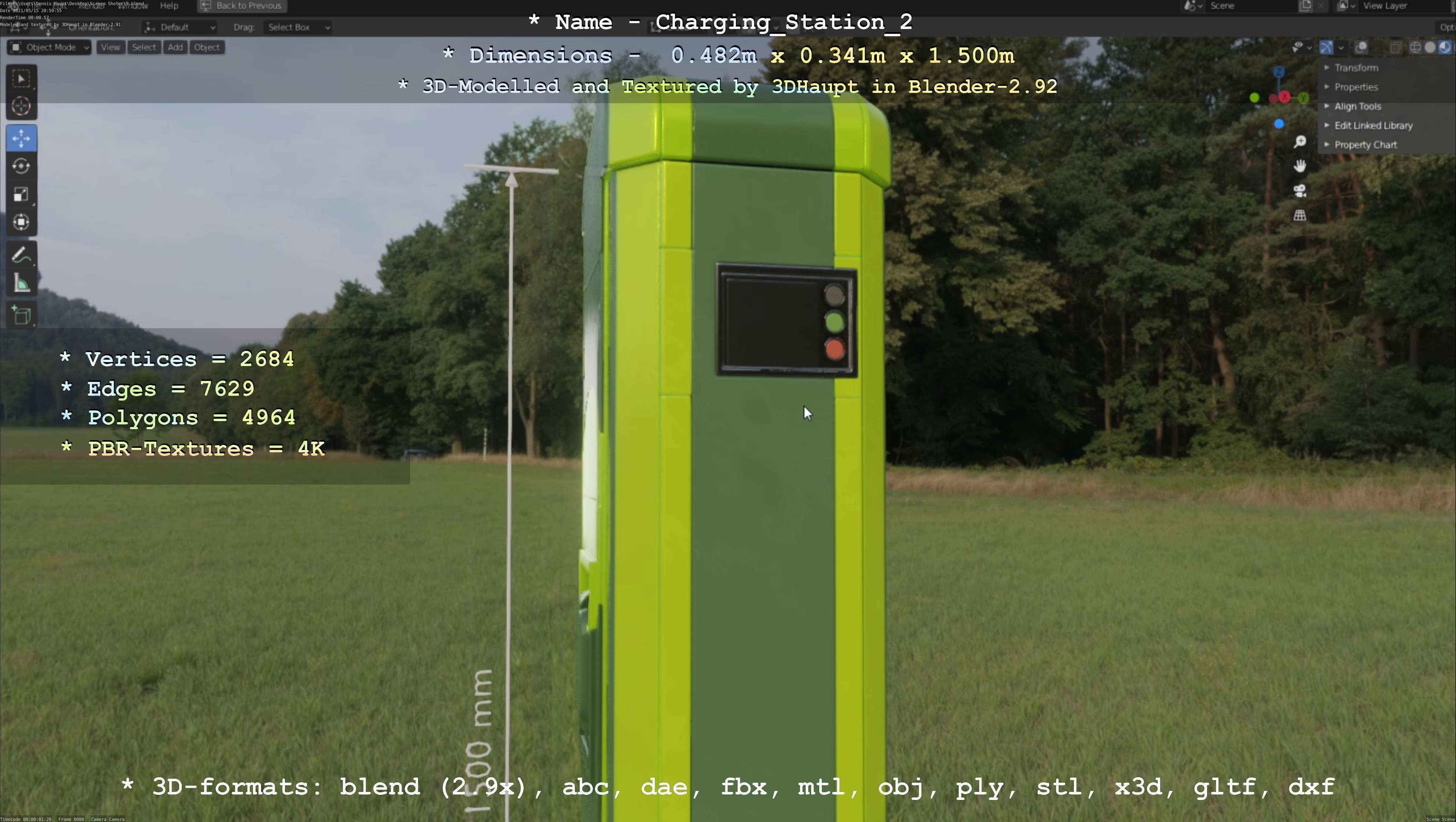Choose the Move tool
Screen dimensions: 1456x822
coord(21,138)
